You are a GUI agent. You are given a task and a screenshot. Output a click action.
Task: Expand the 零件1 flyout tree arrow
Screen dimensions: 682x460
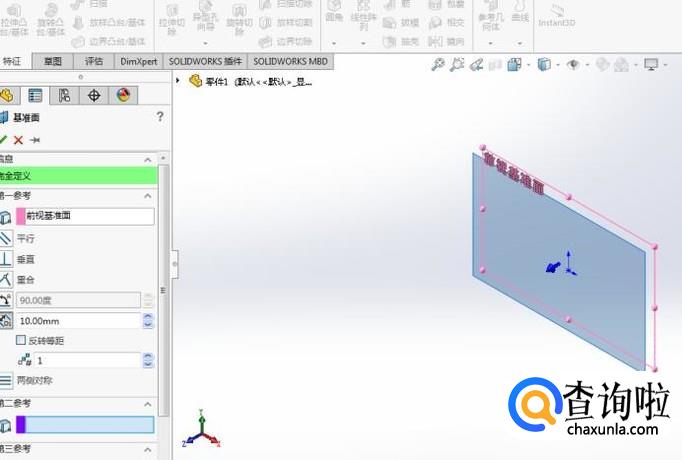177,80
